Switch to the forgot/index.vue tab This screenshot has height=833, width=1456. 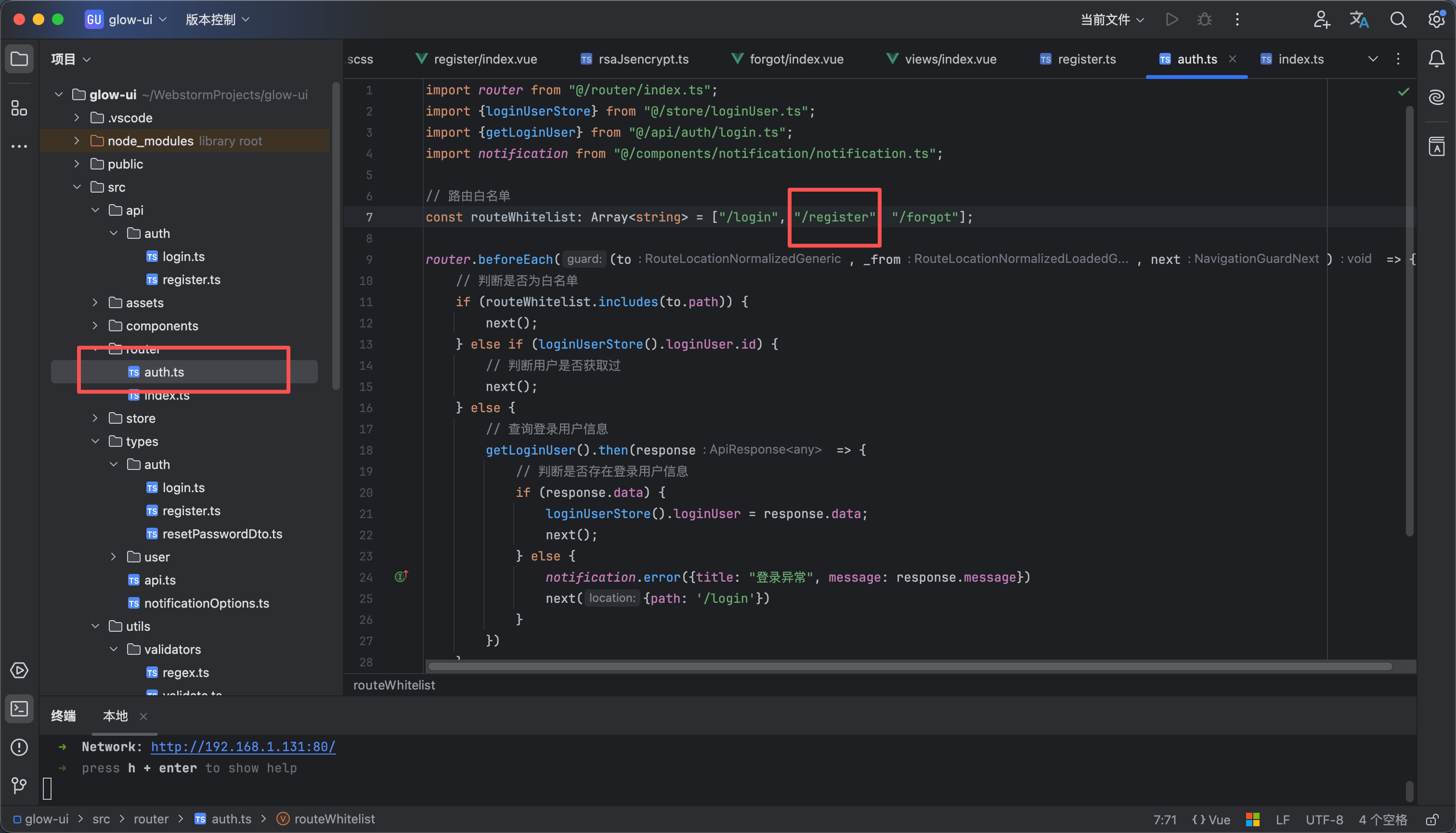point(795,59)
